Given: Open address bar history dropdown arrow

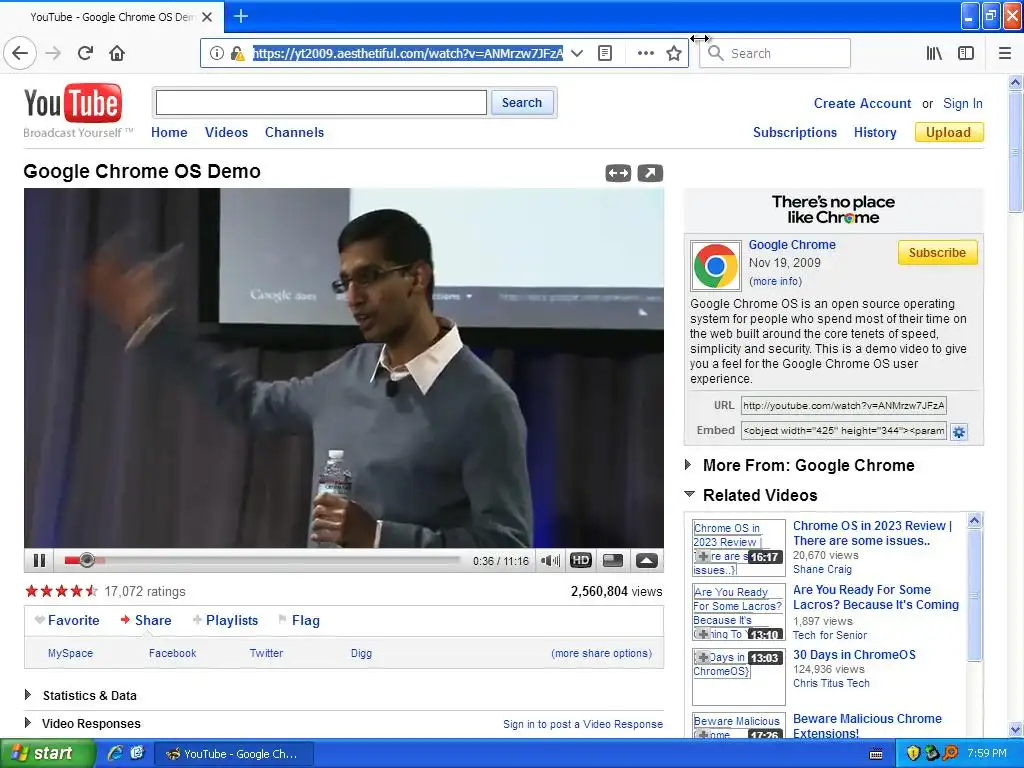Looking at the screenshot, I should click(x=577, y=53).
